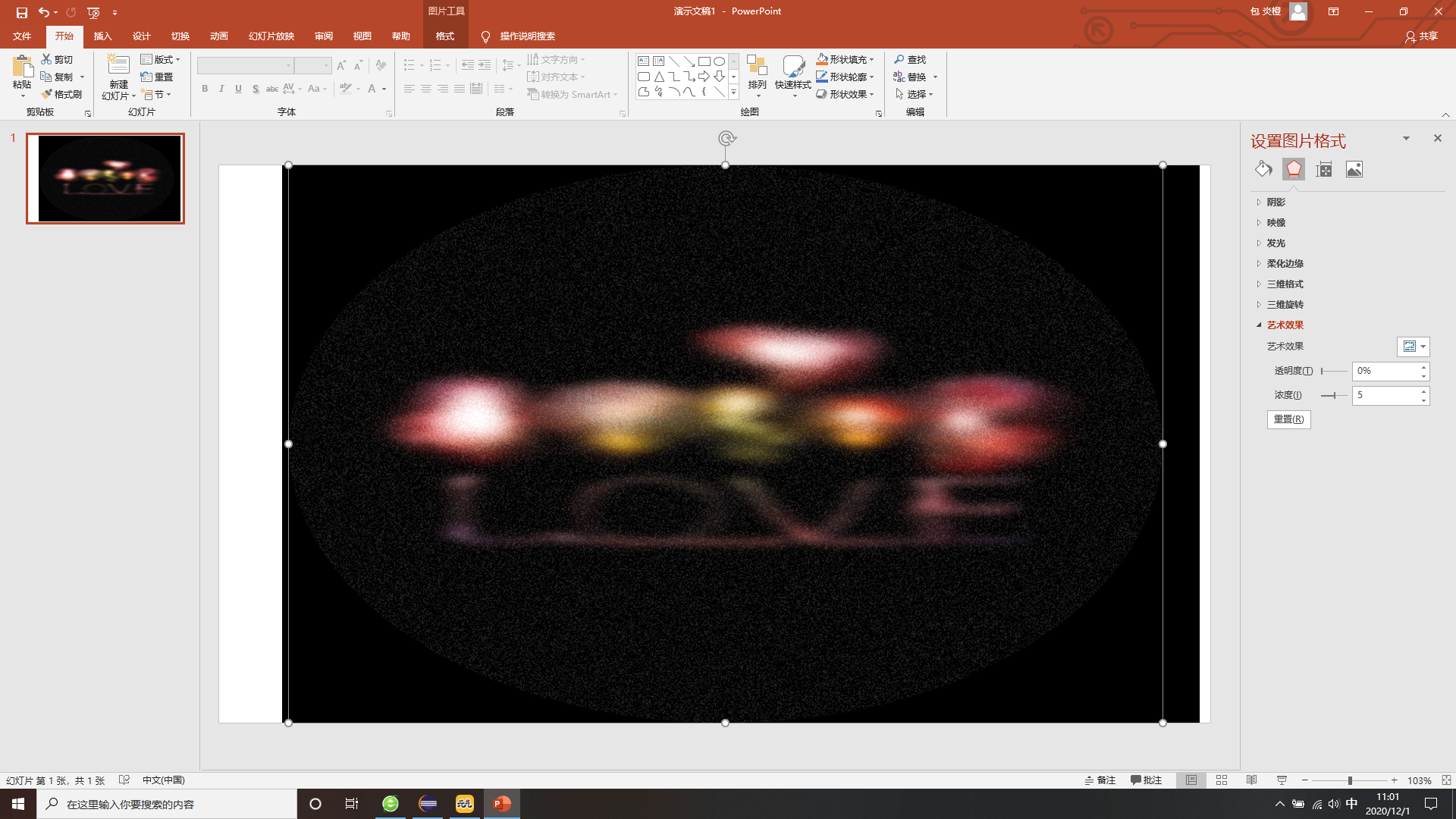The width and height of the screenshot is (1456, 819).
Task: Open the Arrange button in Drawing
Action: click(757, 76)
